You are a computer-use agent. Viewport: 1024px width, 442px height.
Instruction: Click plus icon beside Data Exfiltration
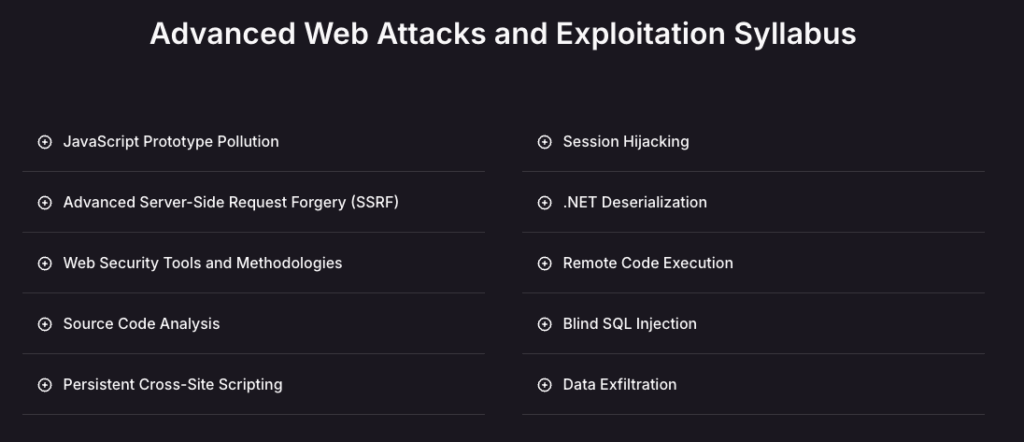coord(545,385)
